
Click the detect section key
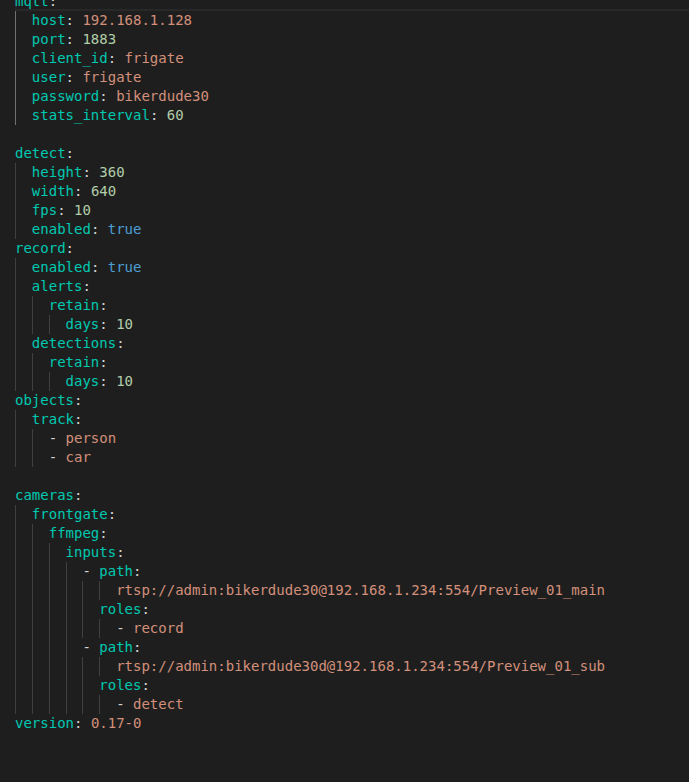[x=40, y=153]
